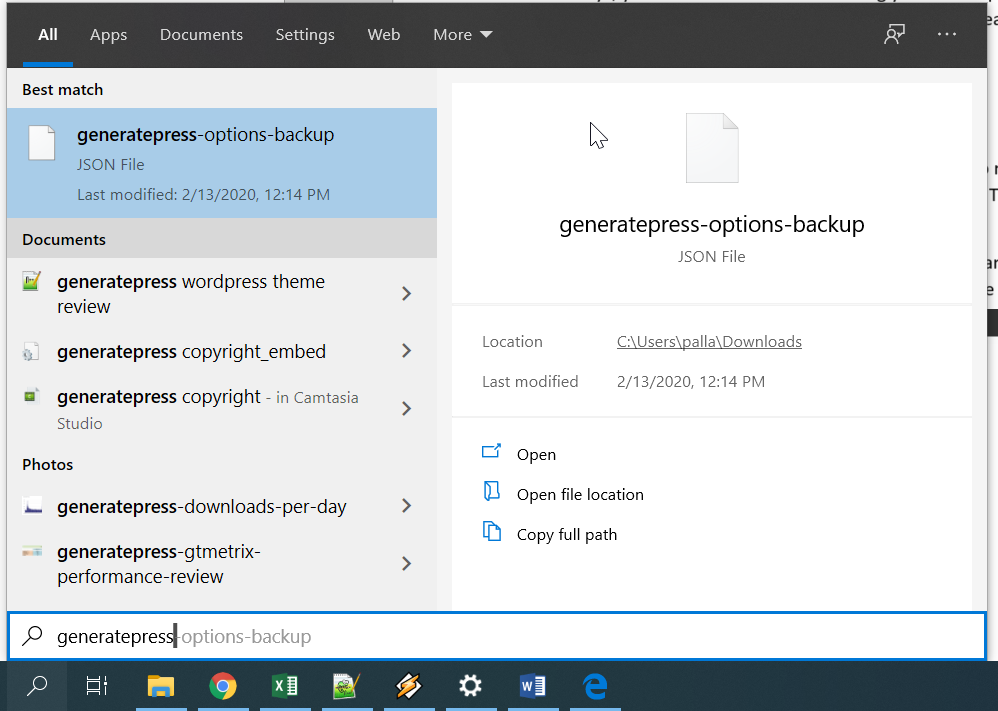The width and height of the screenshot is (998, 711).
Task: Click the magnifier icon in search box
Action: pos(32,636)
